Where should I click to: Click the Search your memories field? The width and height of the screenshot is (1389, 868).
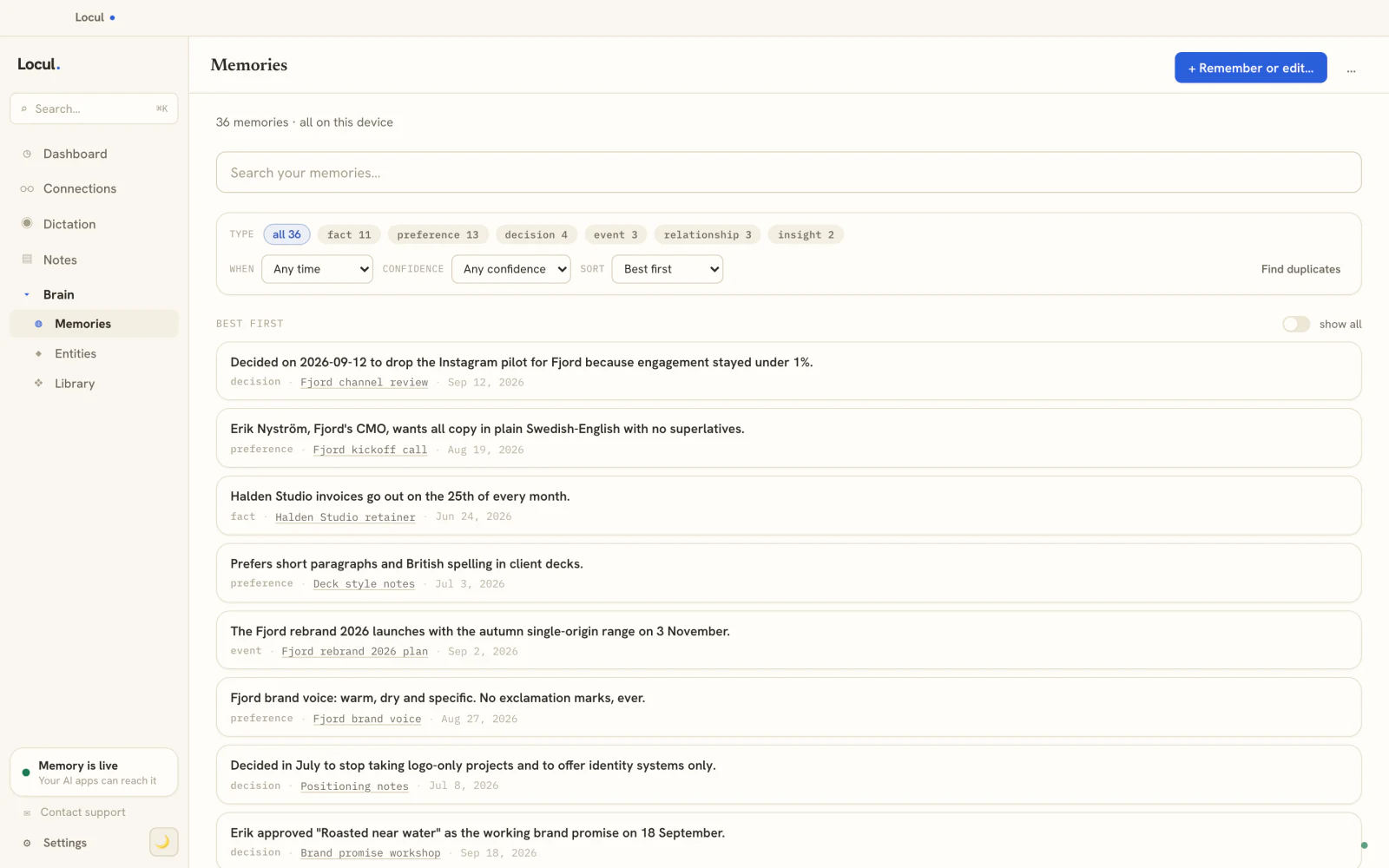[x=788, y=173]
